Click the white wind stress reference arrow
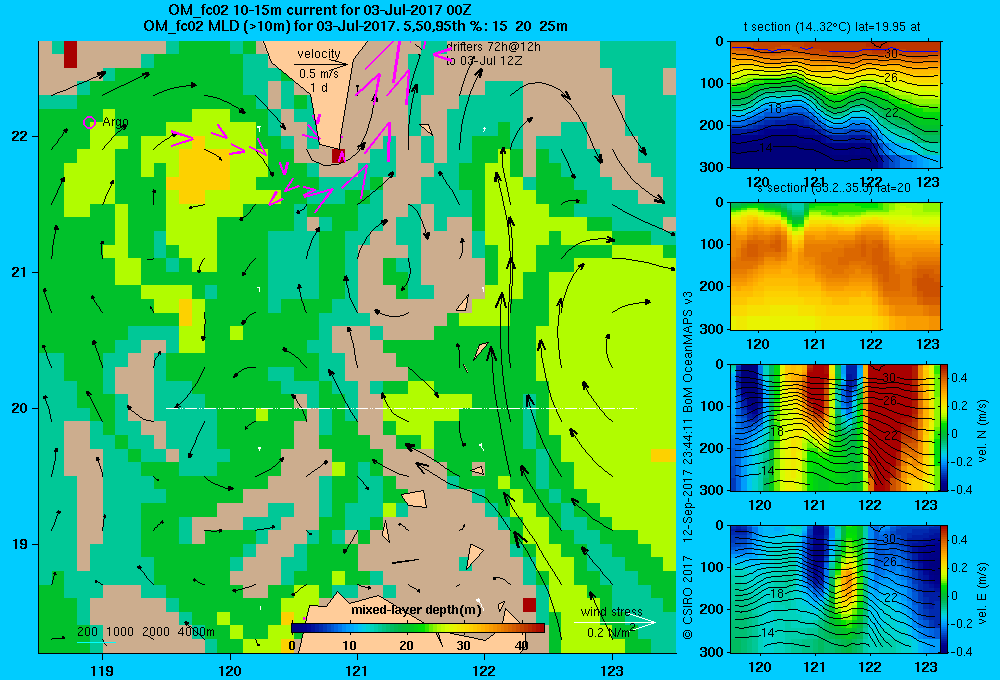Viewport: 1000px width, 680px height. 614,623
